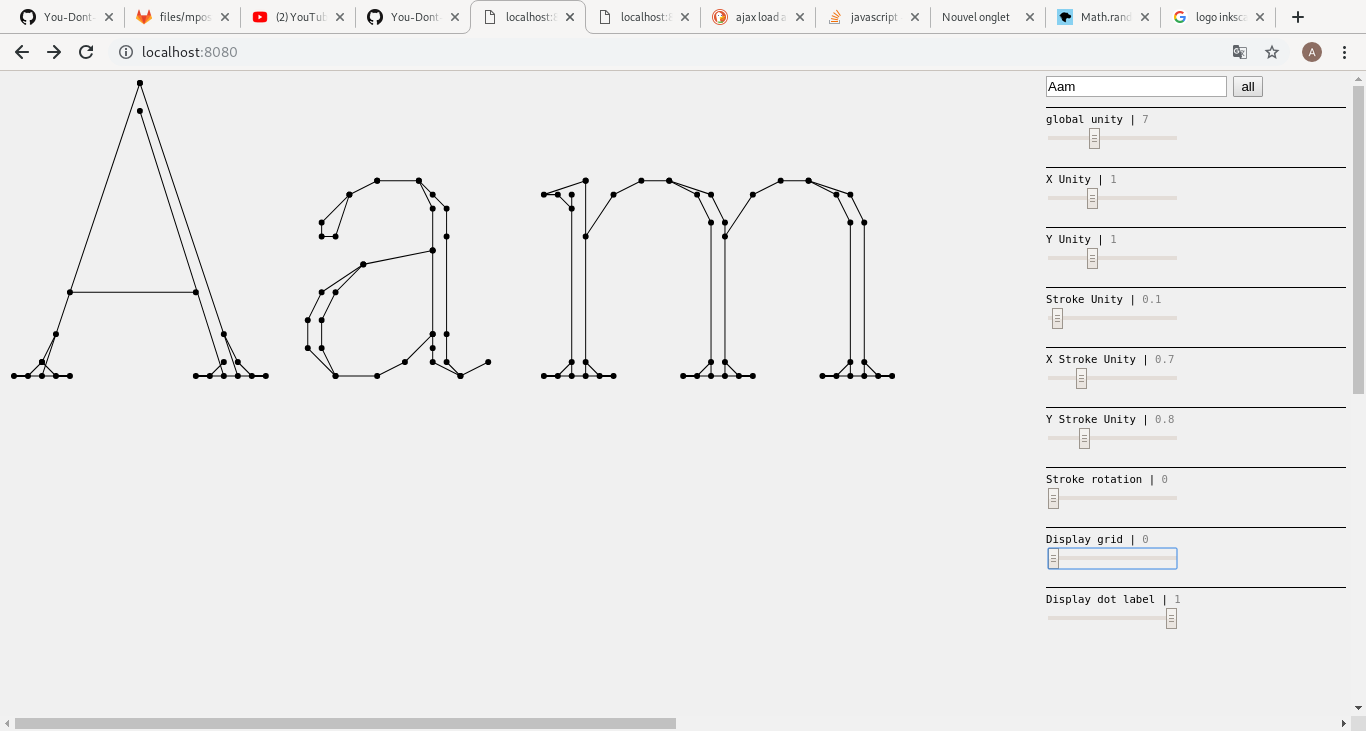The image size is (1366, 731).
Task: Open the Chrome three-dot menu
Action: 1344,52
